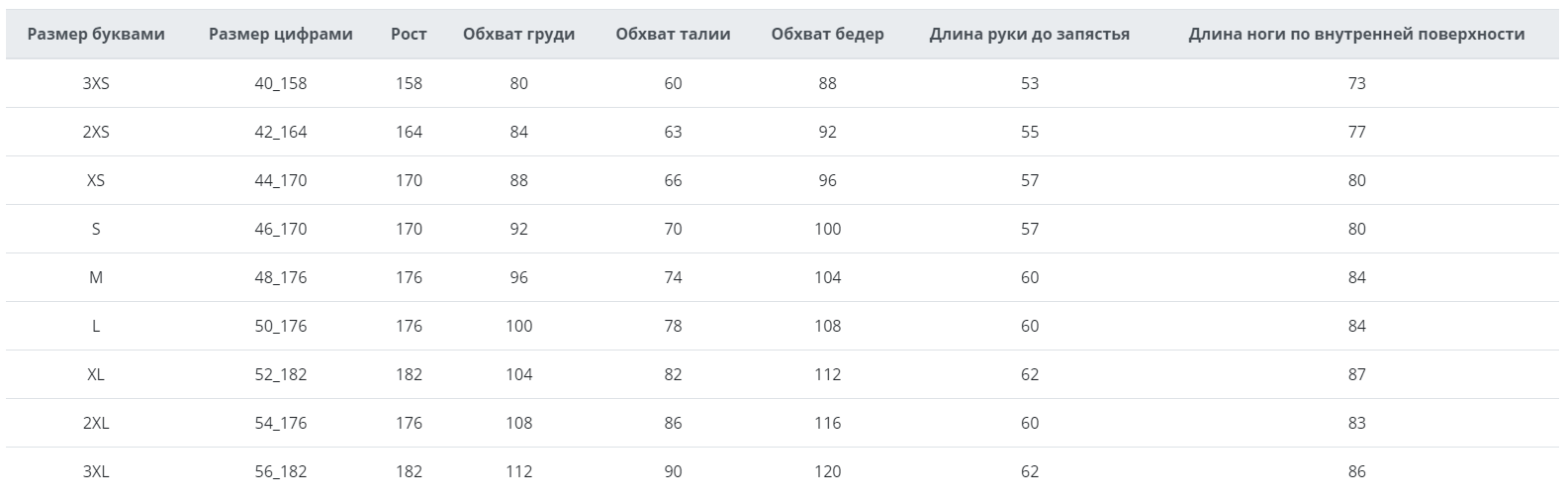Select the 'Обхват талии' column header
Image resolution: width=1568 pixels, height=501 pixels.
click(673, 34)
